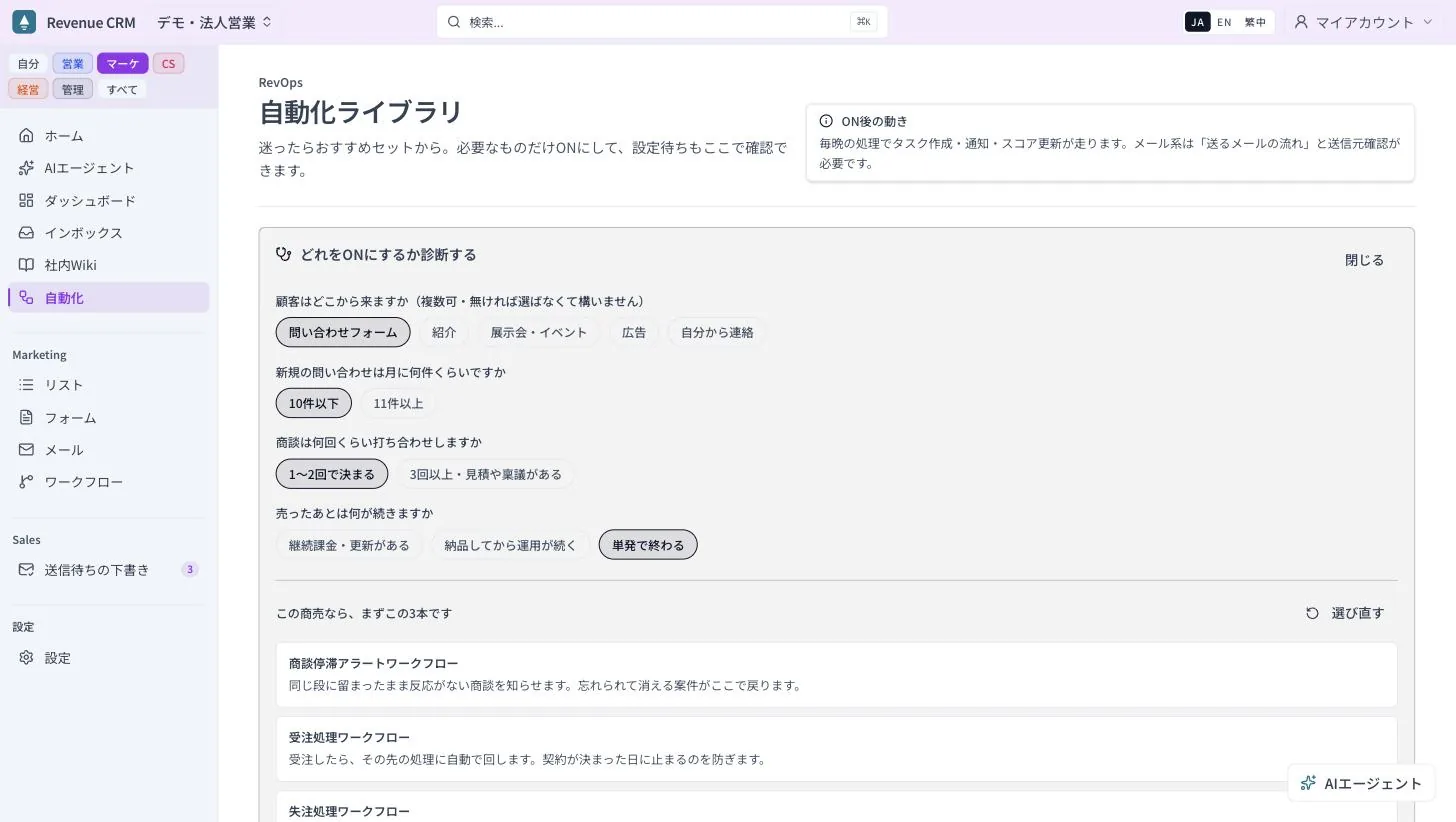Set language to 繁中
This screenshot has height=822, width=1456.
pos(1255,22)
